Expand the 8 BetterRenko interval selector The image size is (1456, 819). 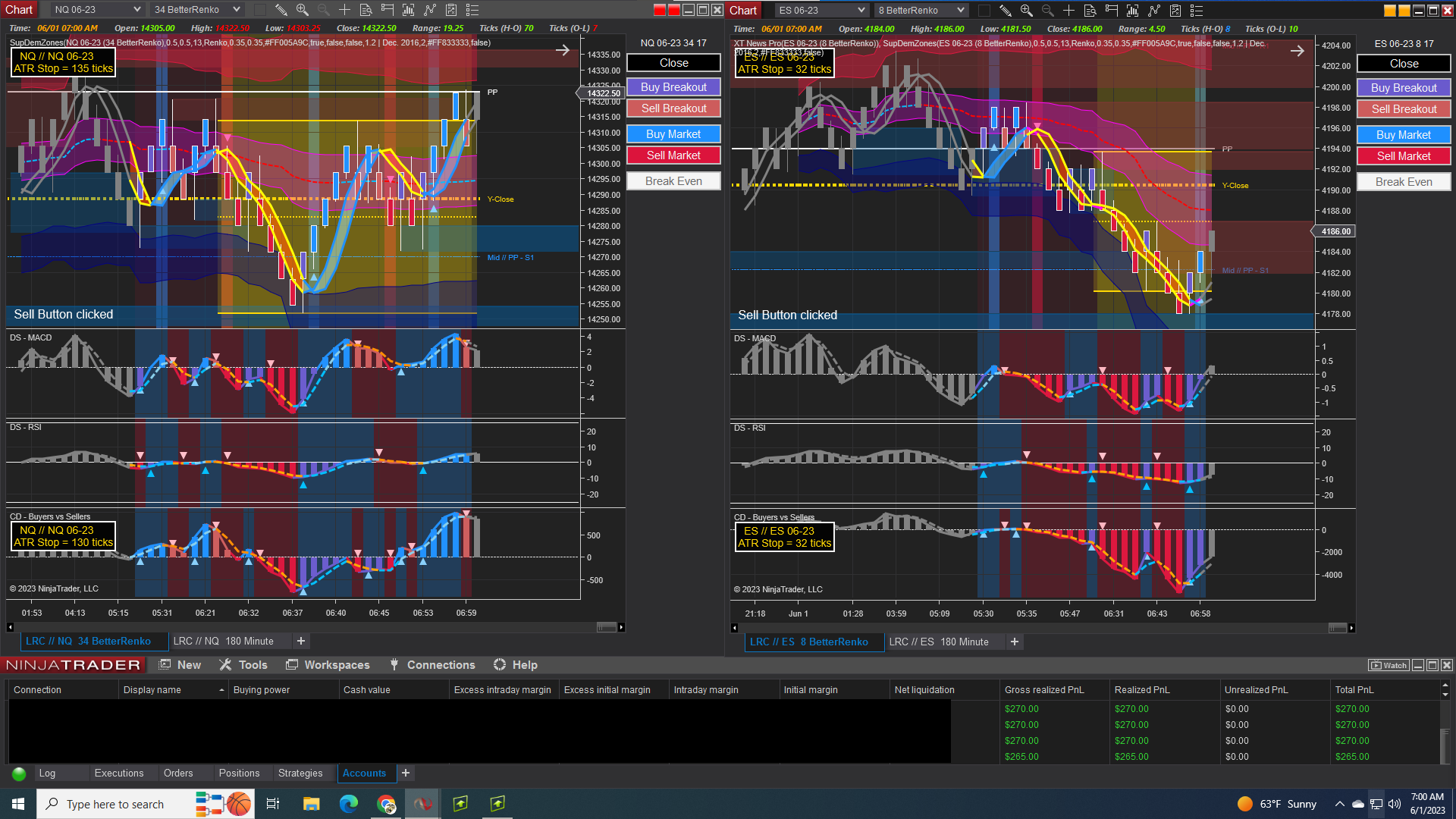click(961, 11)
